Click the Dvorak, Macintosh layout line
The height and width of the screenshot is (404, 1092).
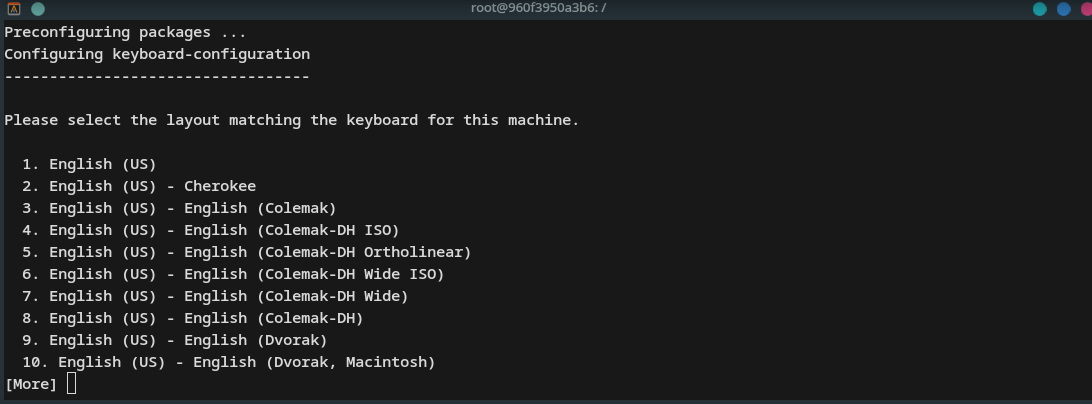pyautogui.click(x=229, y=362)
